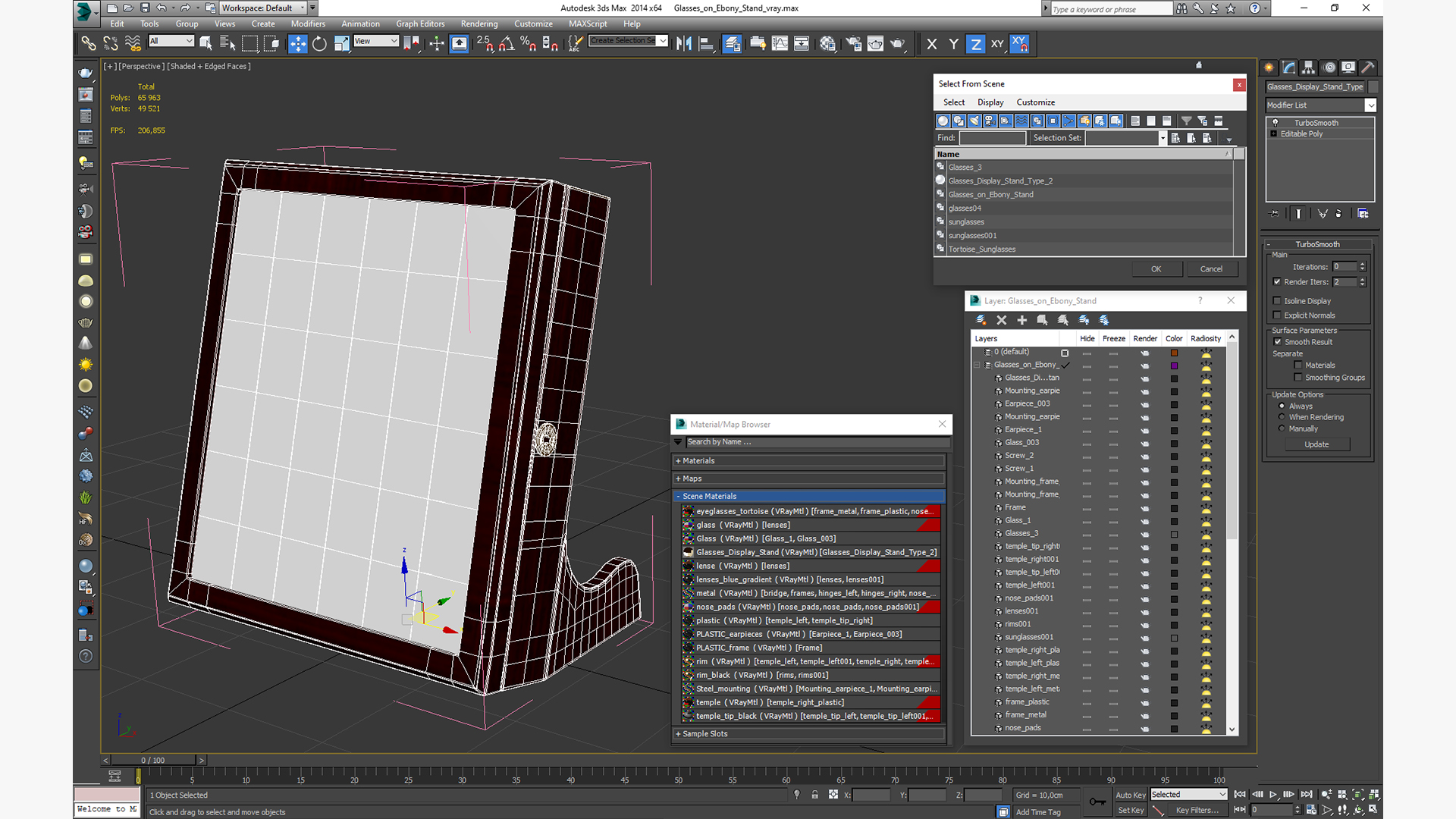
Task: Click purple color swatch of Glasses_on_Ebony layer
Action: click(1174, 365)
